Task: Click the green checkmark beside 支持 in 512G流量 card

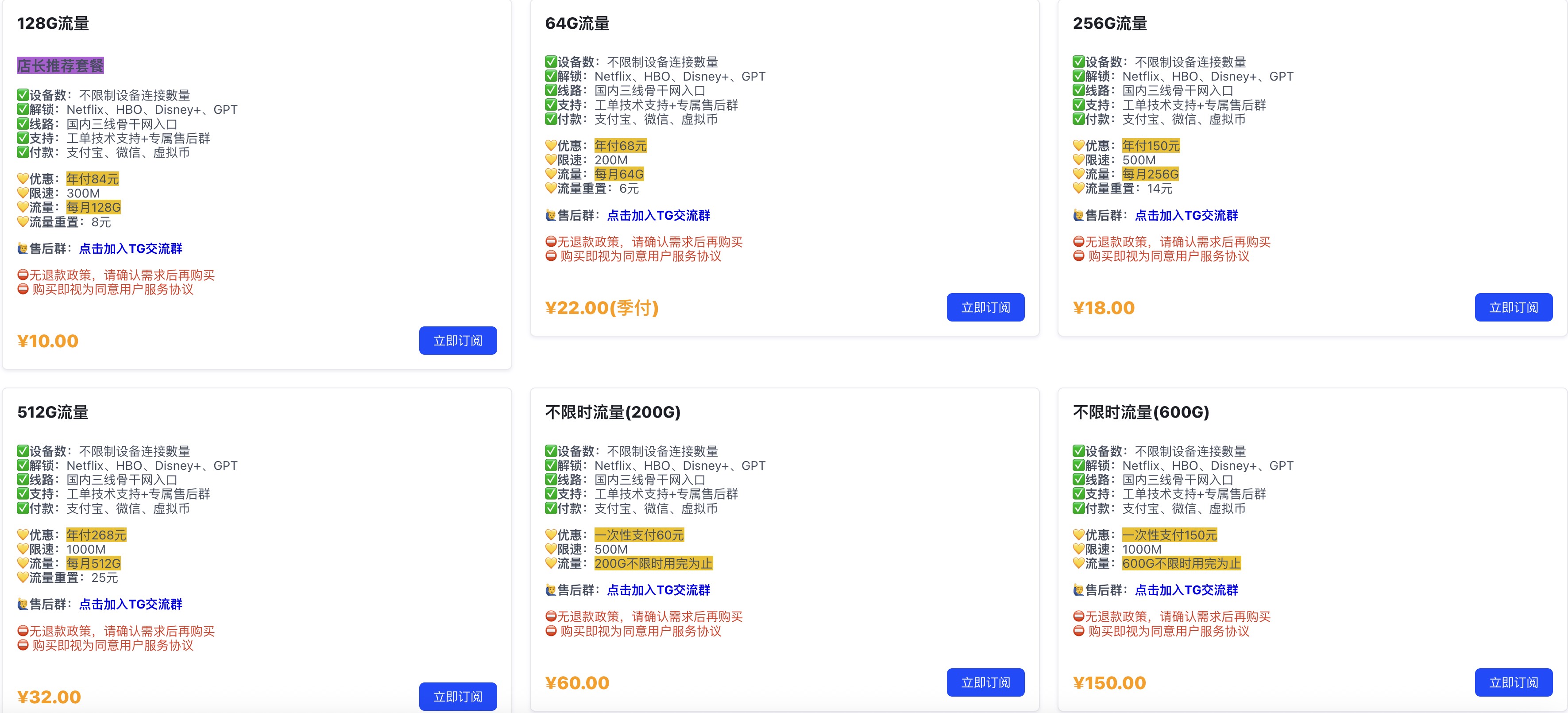Action: [x=23, y=494]
